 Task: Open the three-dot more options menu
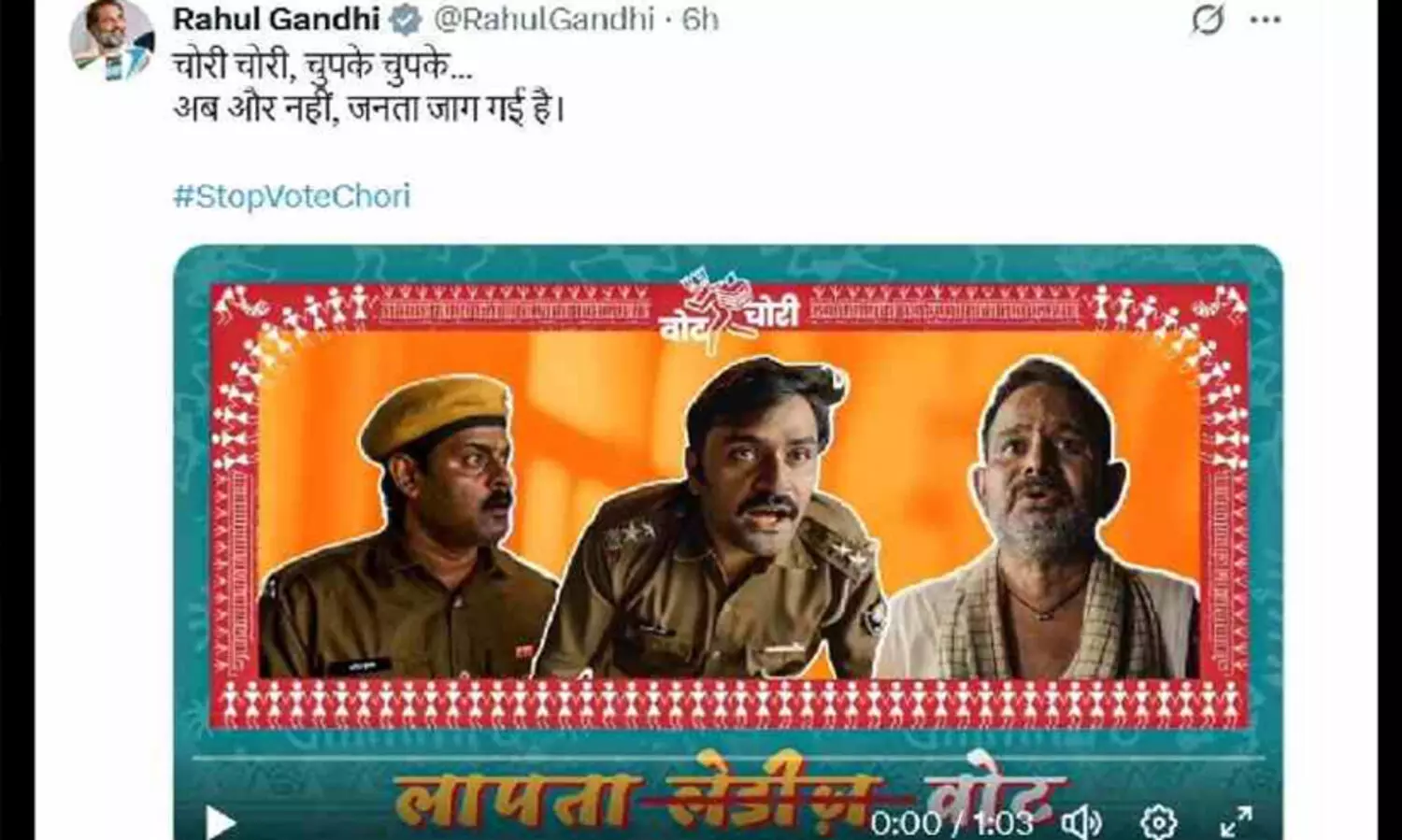point(1265,19)
